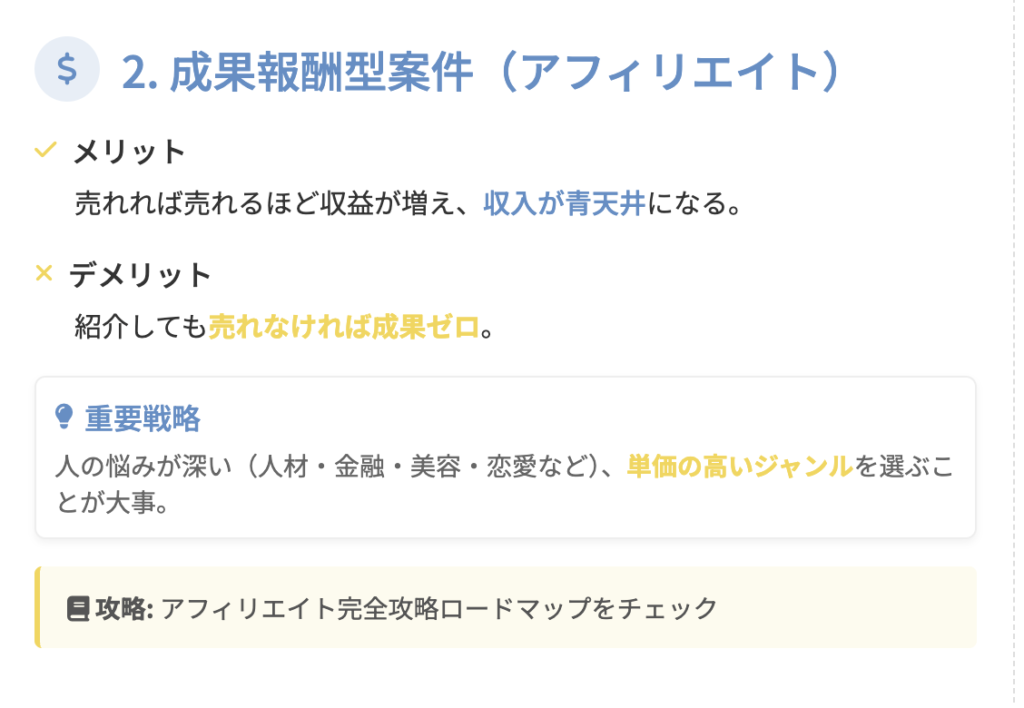Viewport: 1024px width, 708px height.
Task: Click the bold 攻略: label
Action: 124,608
